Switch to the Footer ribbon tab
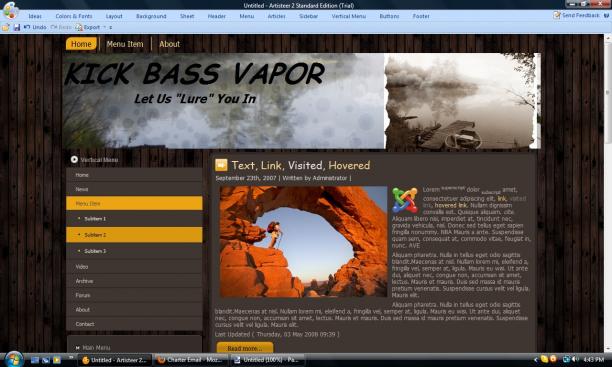The image size is (612, 367). 421,16
